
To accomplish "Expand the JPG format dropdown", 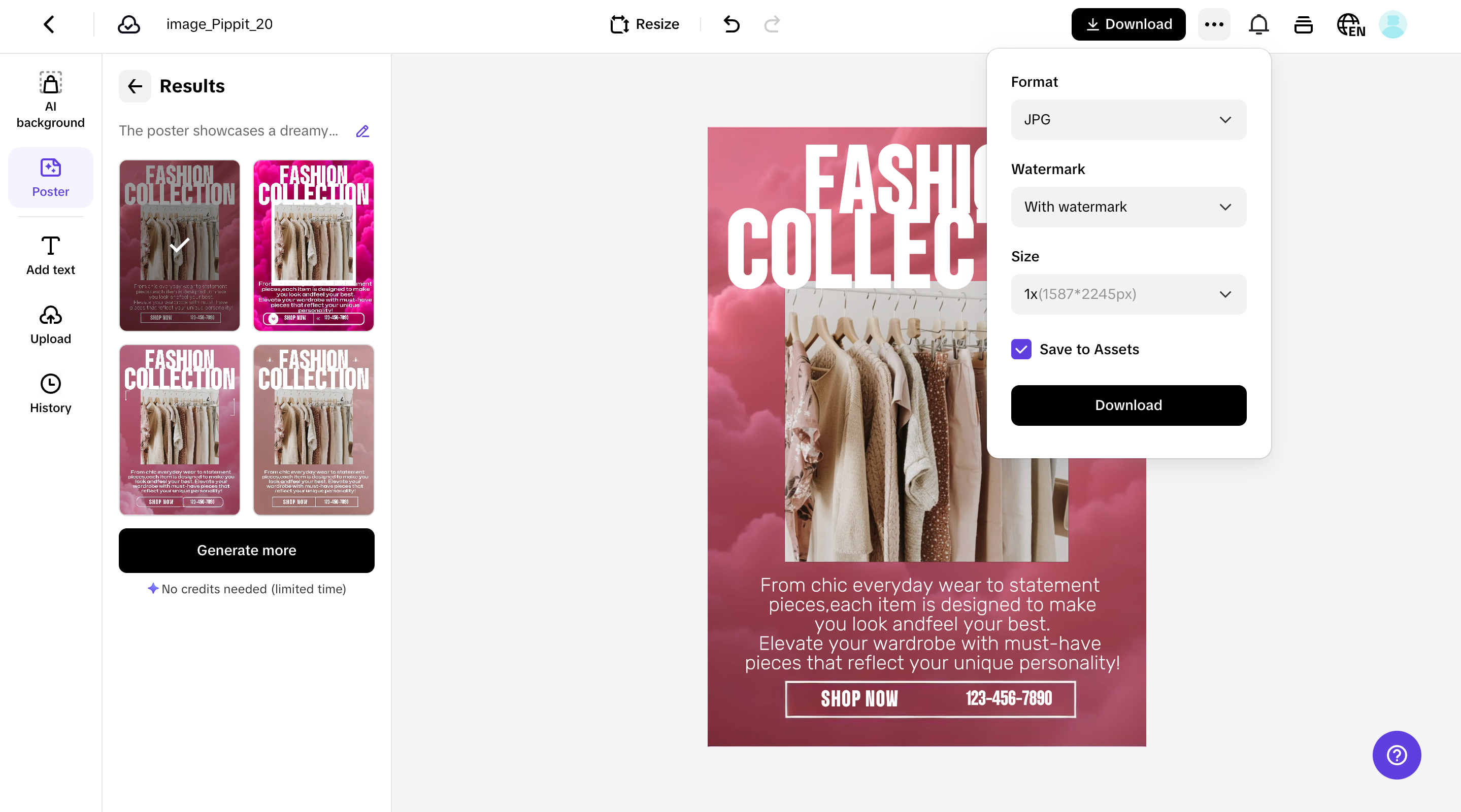I will [x=1128, y=120].
